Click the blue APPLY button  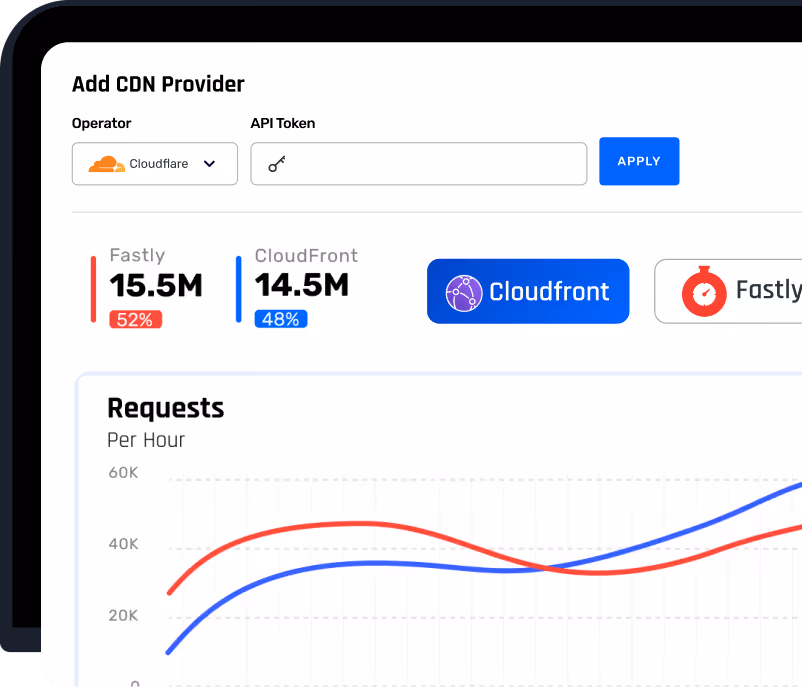(639, 161)
